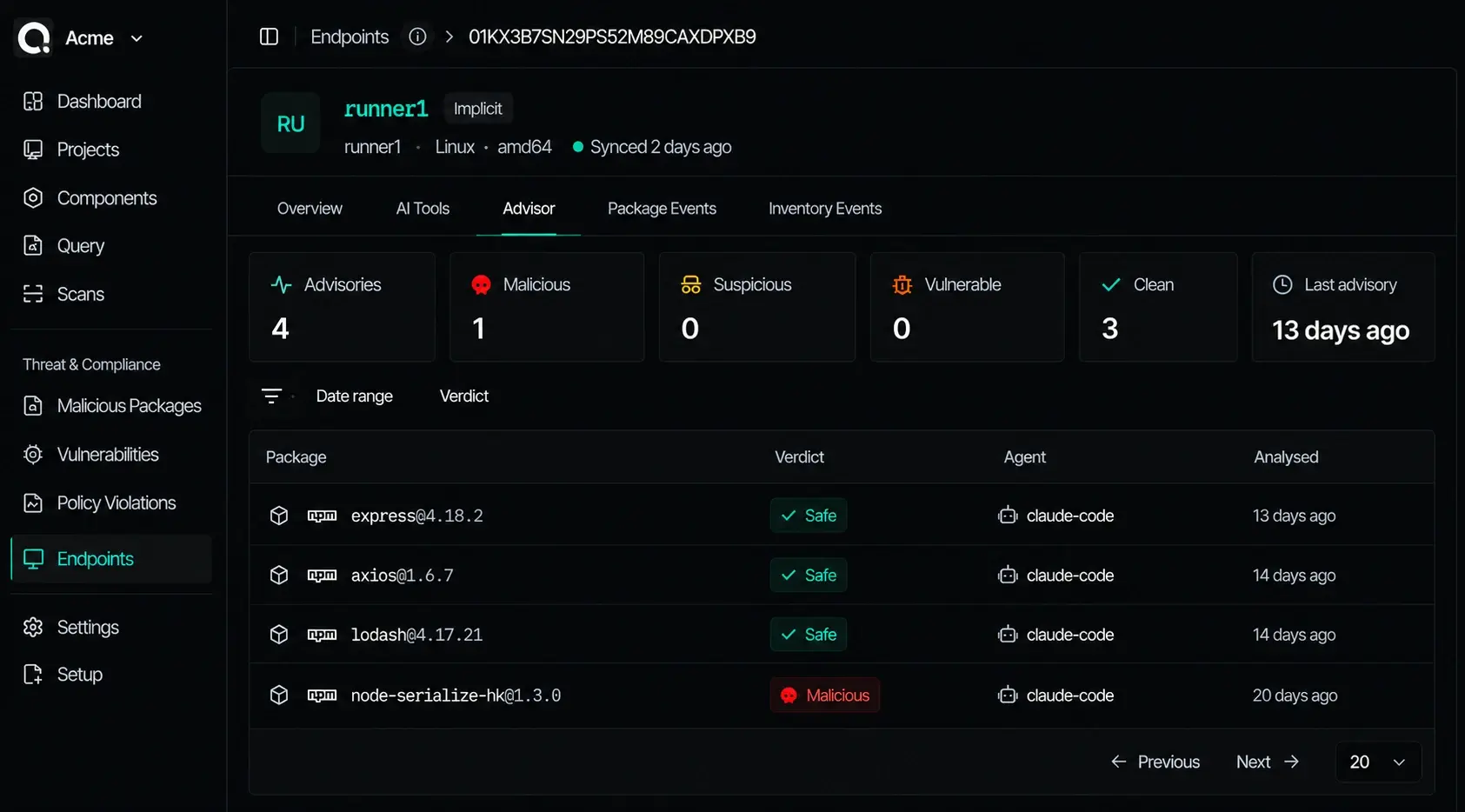Switch to the Overview tab
The image size is (1465, 812).
coord(310,209)
